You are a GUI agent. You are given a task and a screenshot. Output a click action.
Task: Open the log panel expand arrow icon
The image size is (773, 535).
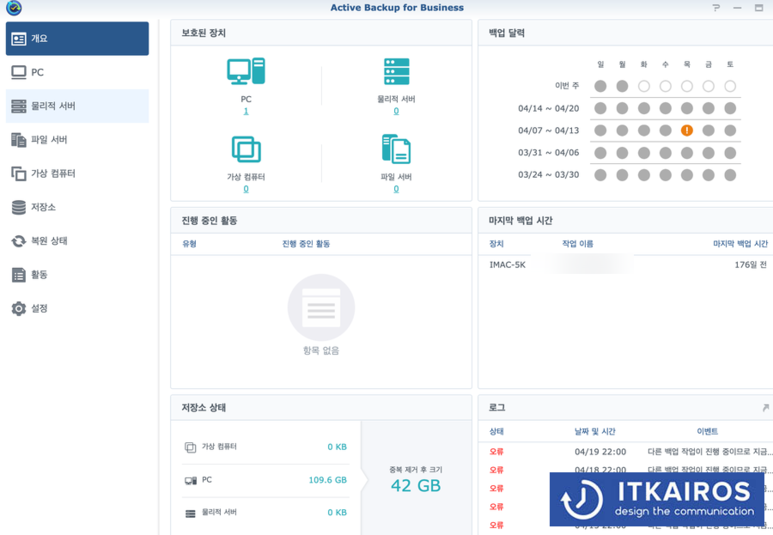point(766,407)
